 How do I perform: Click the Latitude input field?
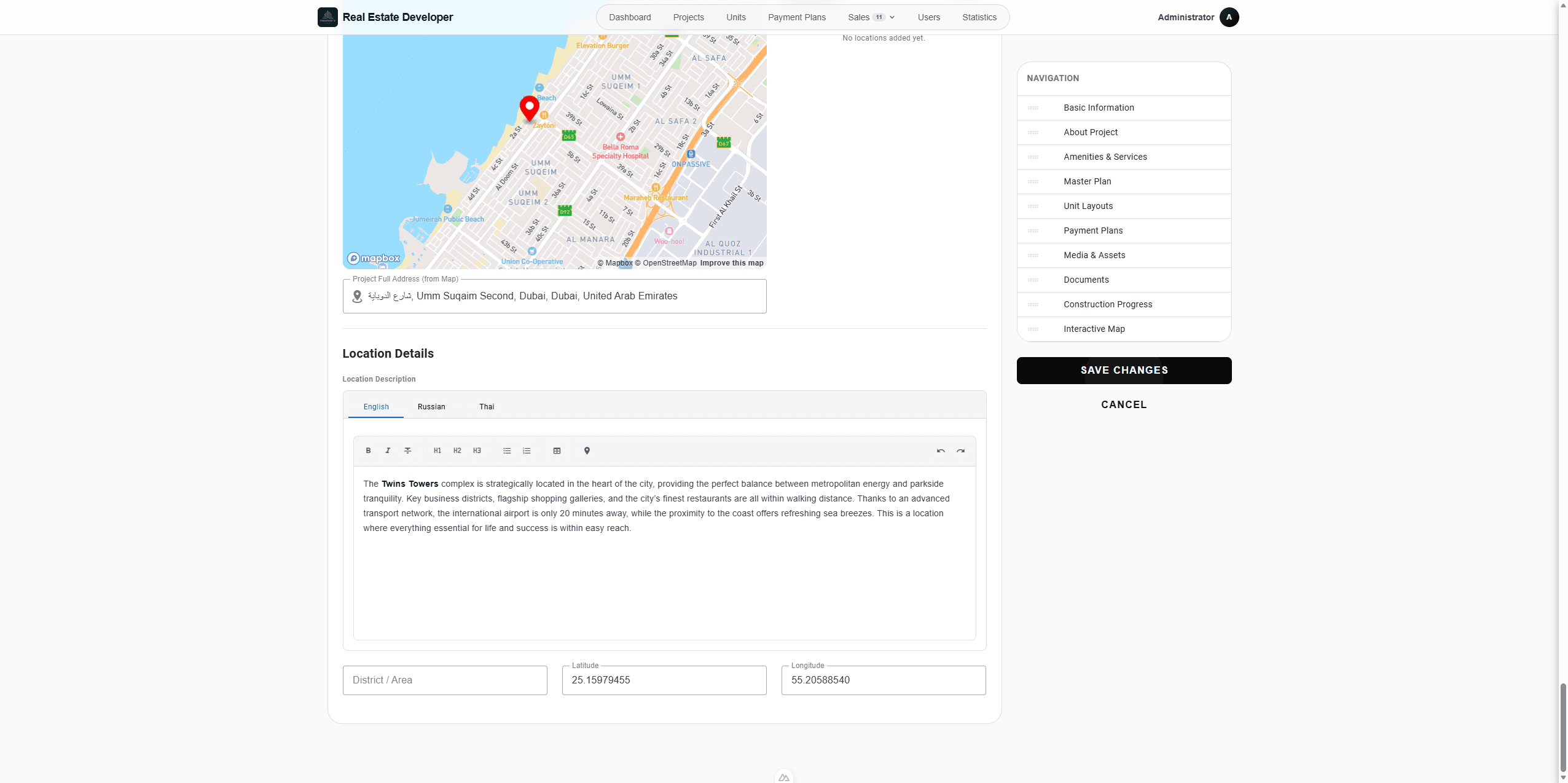664,680
